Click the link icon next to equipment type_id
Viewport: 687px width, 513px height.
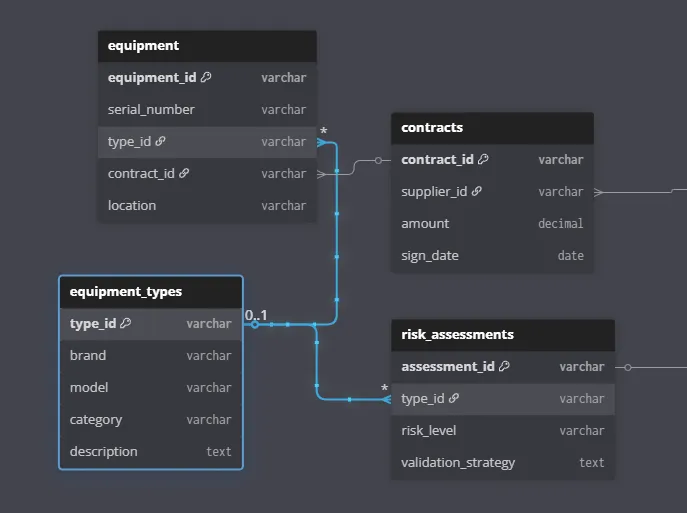tap(160, 141)
